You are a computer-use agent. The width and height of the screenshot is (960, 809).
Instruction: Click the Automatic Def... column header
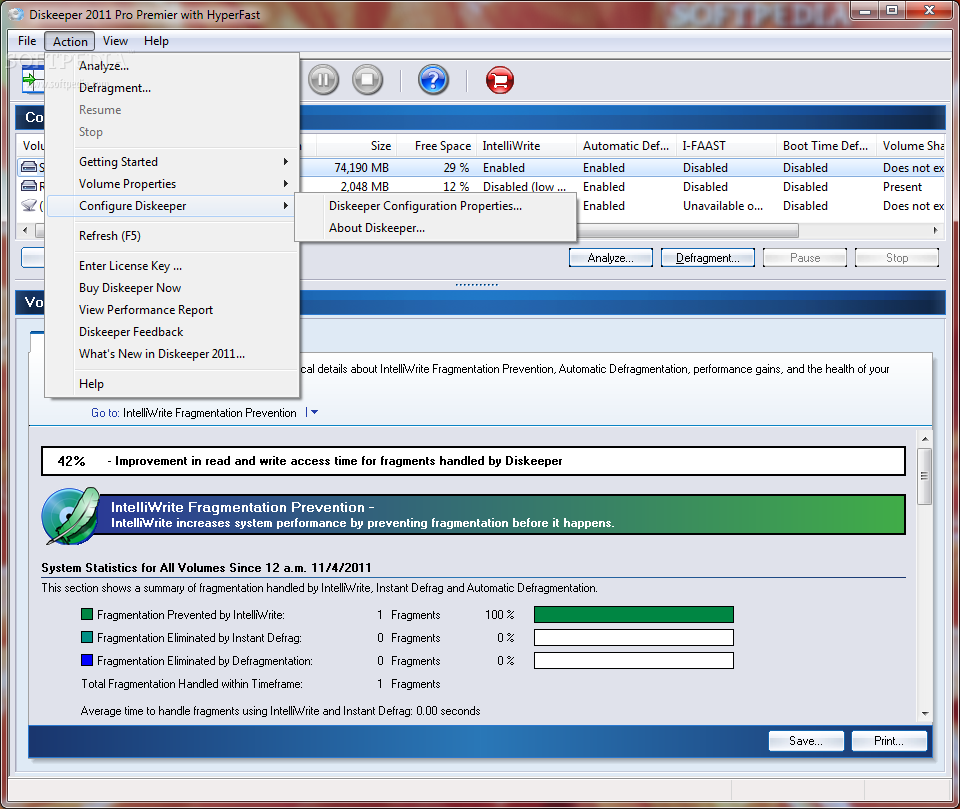(x=626, y=146)
